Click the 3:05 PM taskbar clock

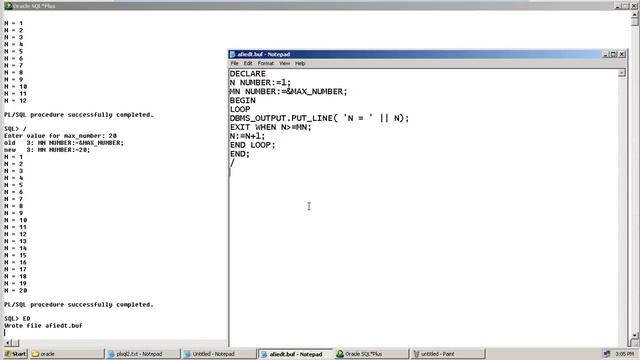[x=624, y=354]
